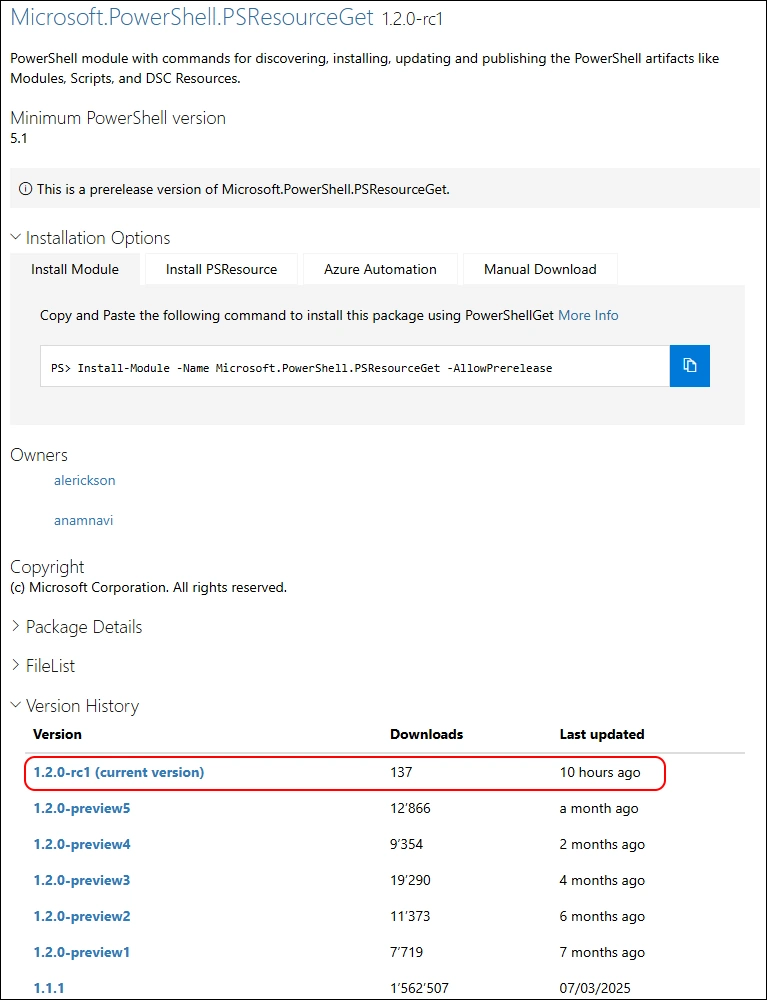Image resolution: width=767 pixels, height=1000 pixels.
Task: Open version 1.2.0-rc1 (current version)
Action: (119, 772)
